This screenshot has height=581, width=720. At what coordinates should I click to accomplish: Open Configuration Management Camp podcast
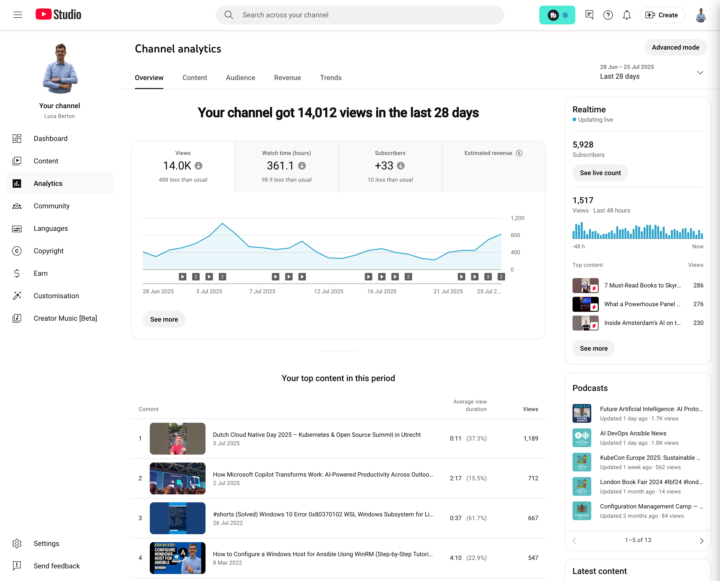(638, 511)
